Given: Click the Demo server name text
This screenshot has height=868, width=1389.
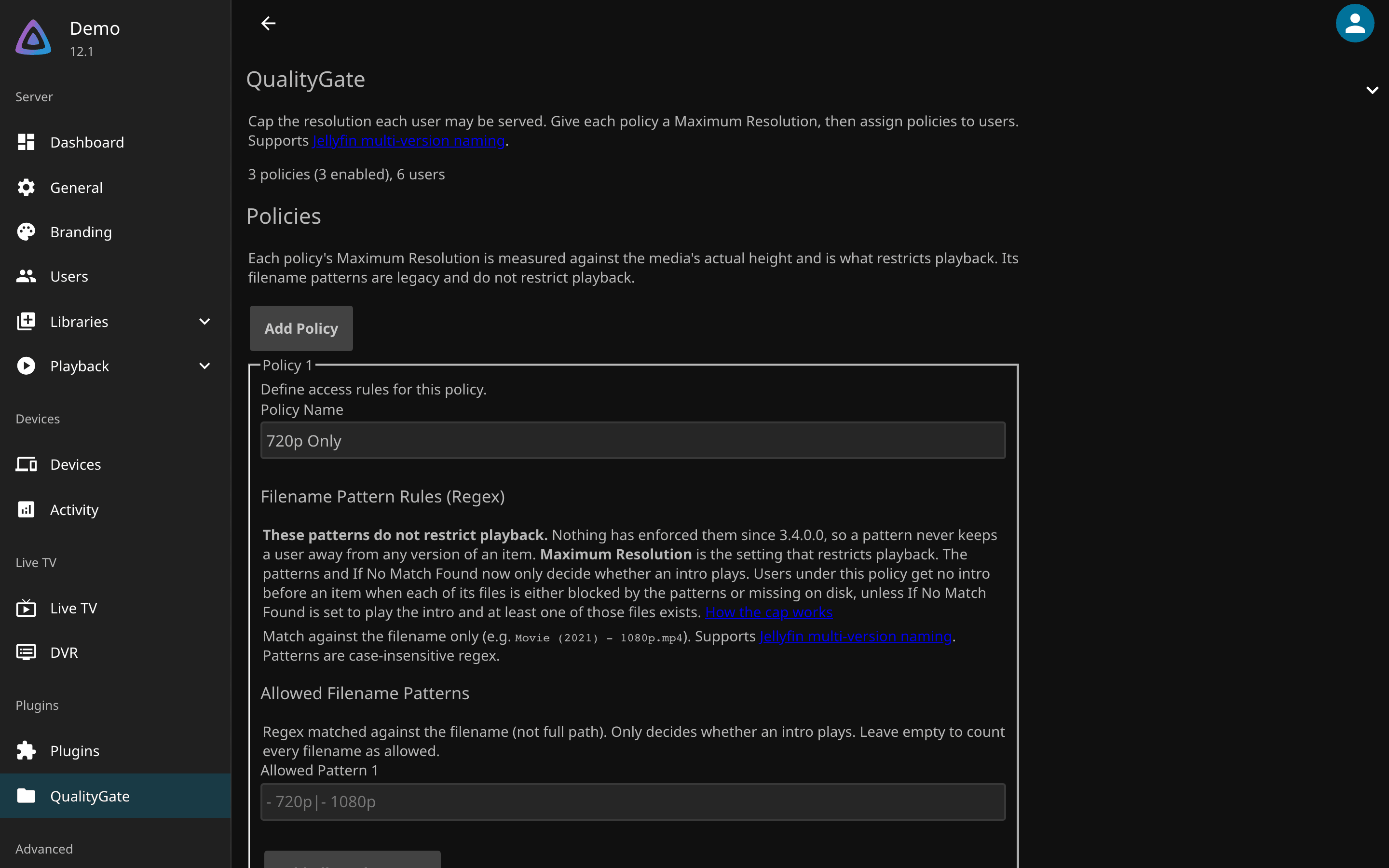Looking at the screenshot, I should point(95,28).
